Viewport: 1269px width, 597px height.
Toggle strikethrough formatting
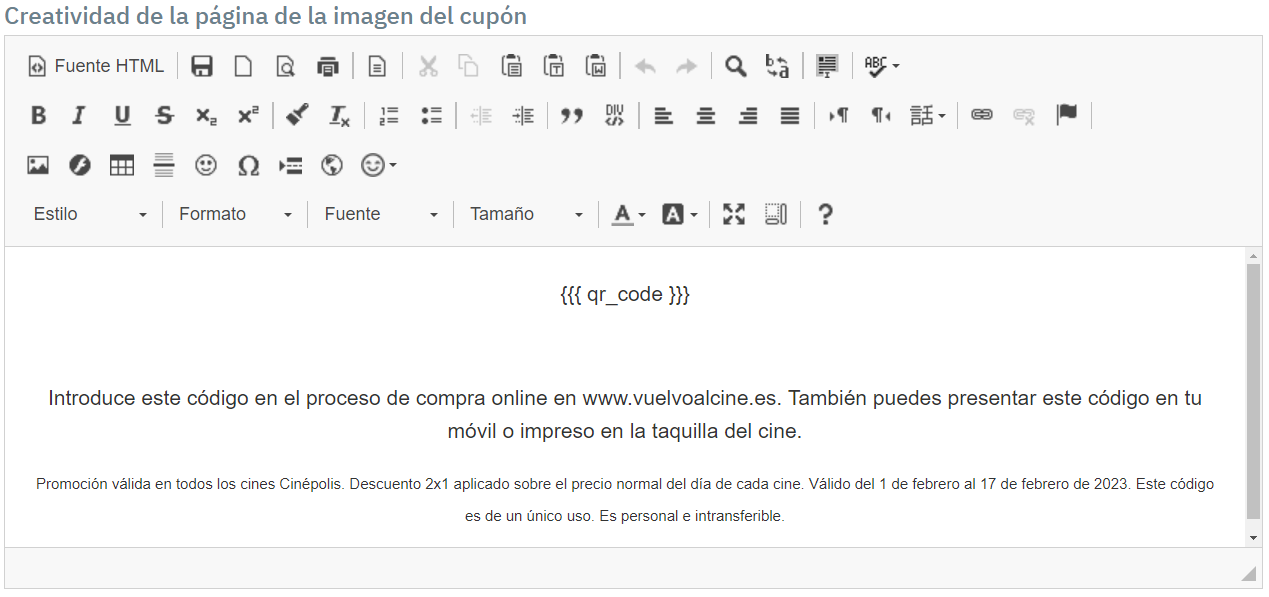tap(164, 115)
